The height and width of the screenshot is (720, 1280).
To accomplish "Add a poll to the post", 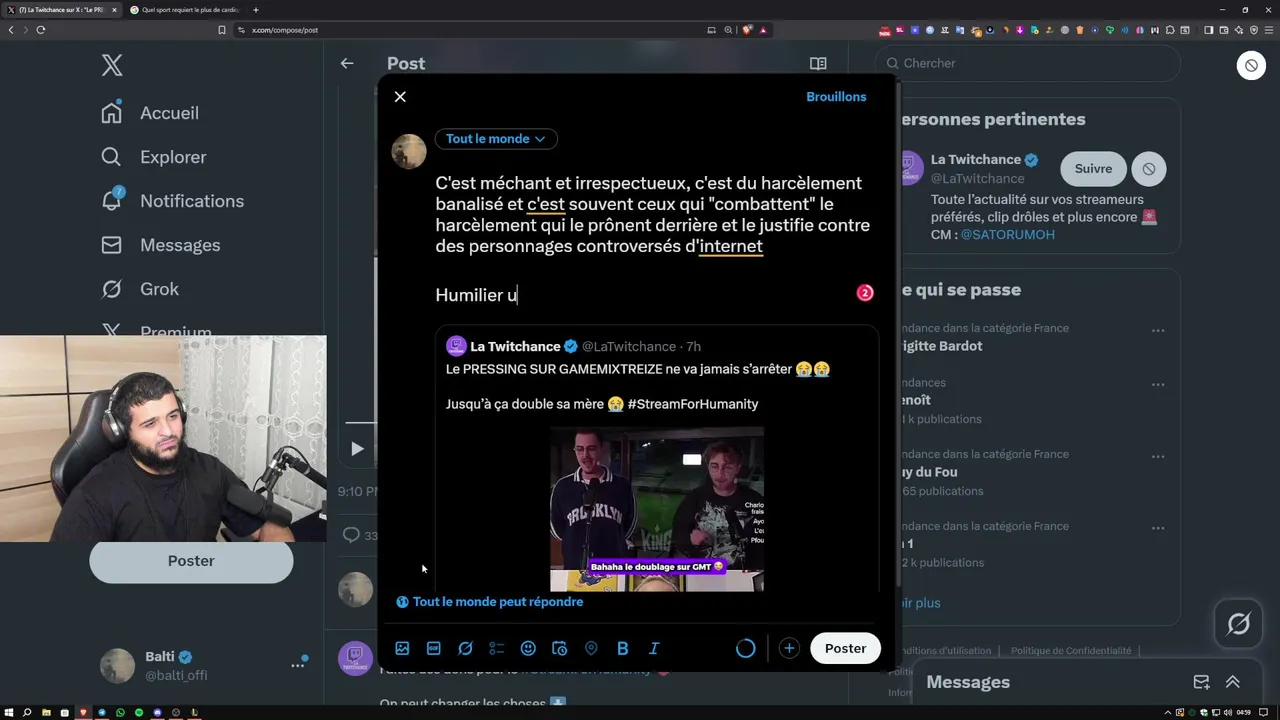I will (x=497, y=648).
